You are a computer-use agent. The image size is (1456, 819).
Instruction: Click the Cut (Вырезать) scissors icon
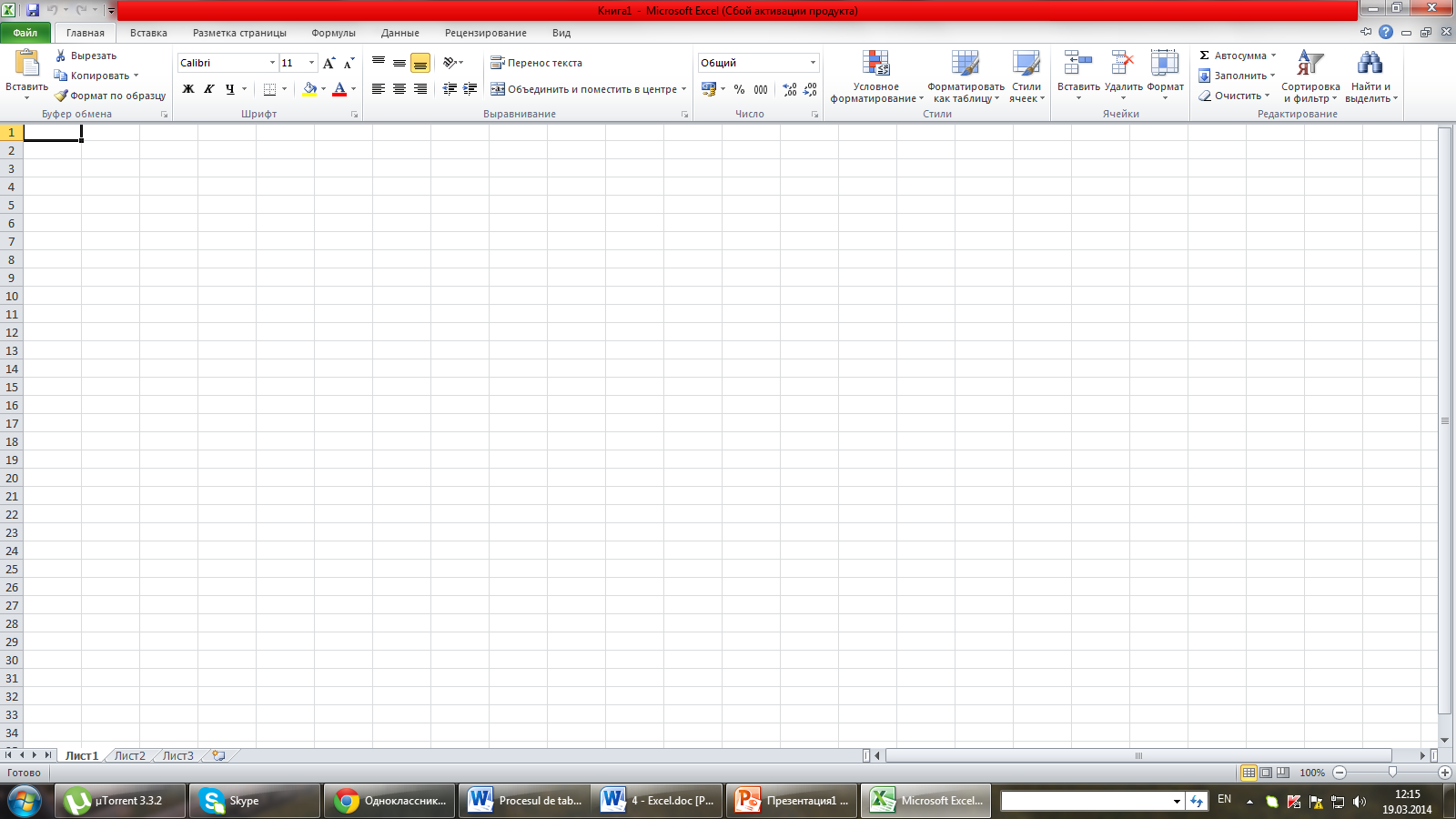pyautogui.click(x=61, y=56)
